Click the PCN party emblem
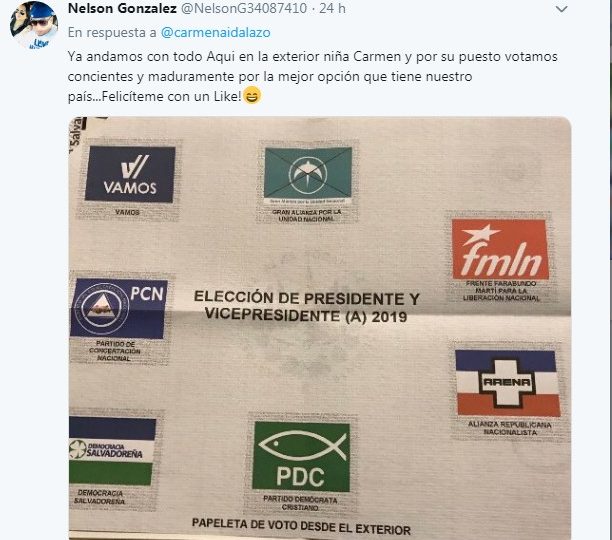 click(x=118, y=308)
